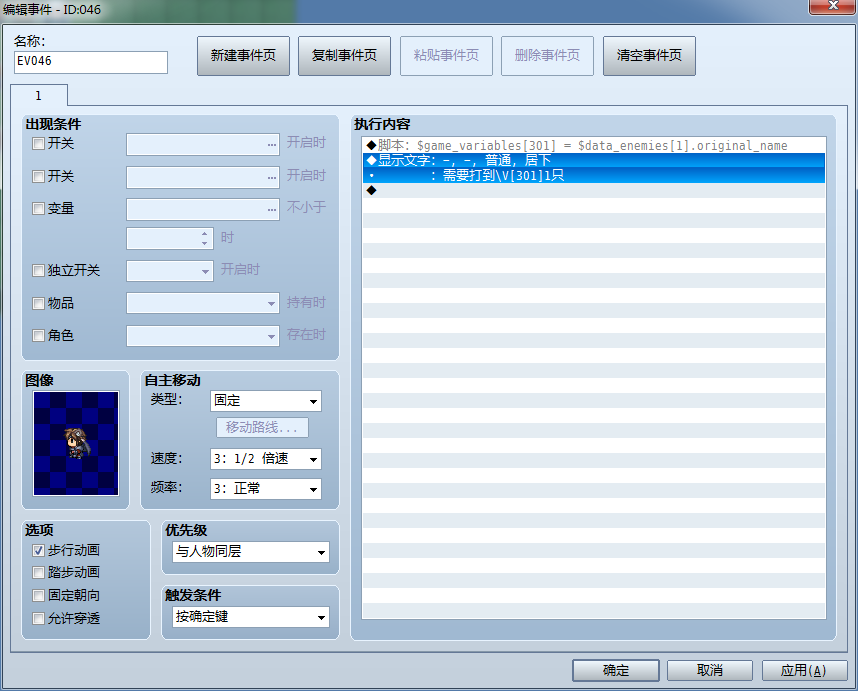This screenshot has width=858, height=691.
Task: Click the 复制事件页 button
Action: [x=344, y=56]
